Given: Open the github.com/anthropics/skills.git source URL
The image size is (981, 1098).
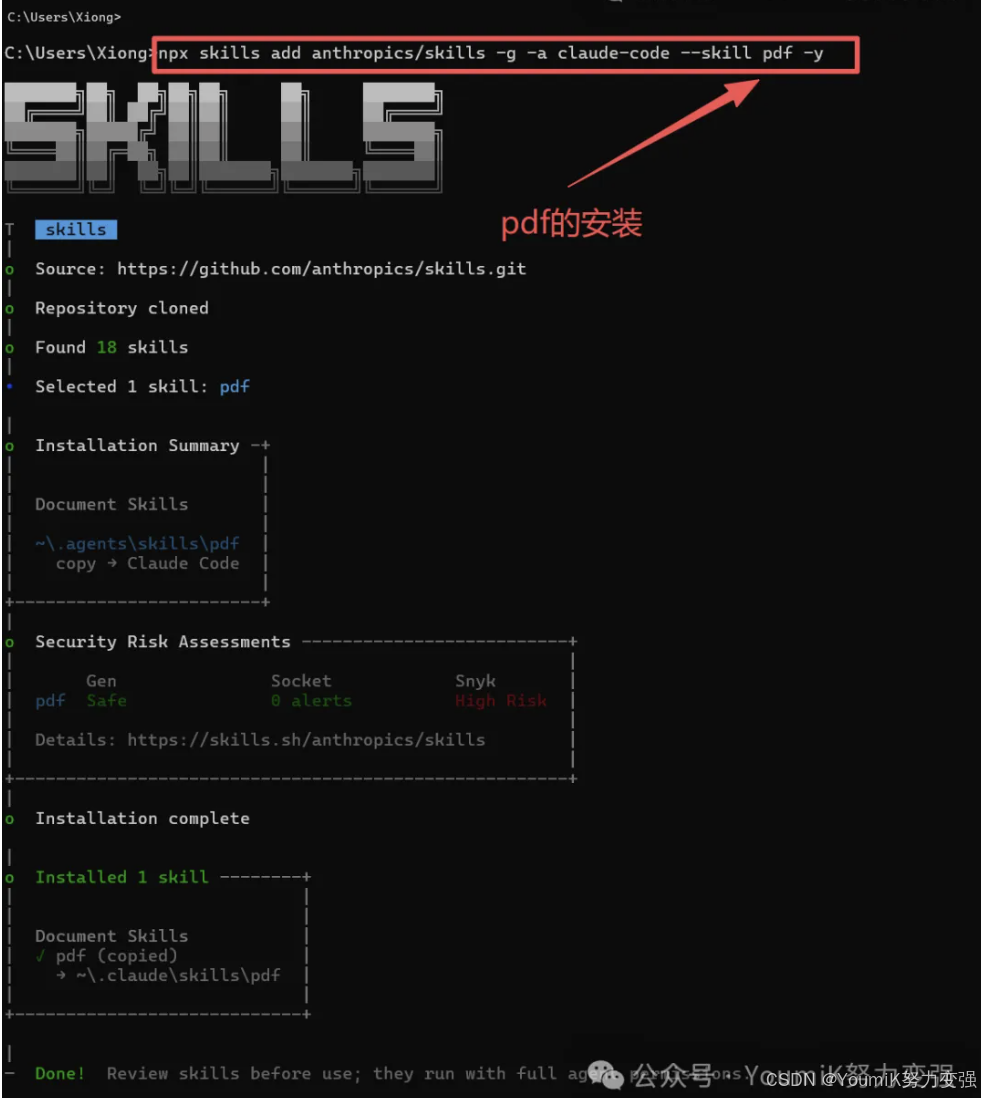Looking at the screenshot, I should tap(321, 269).
